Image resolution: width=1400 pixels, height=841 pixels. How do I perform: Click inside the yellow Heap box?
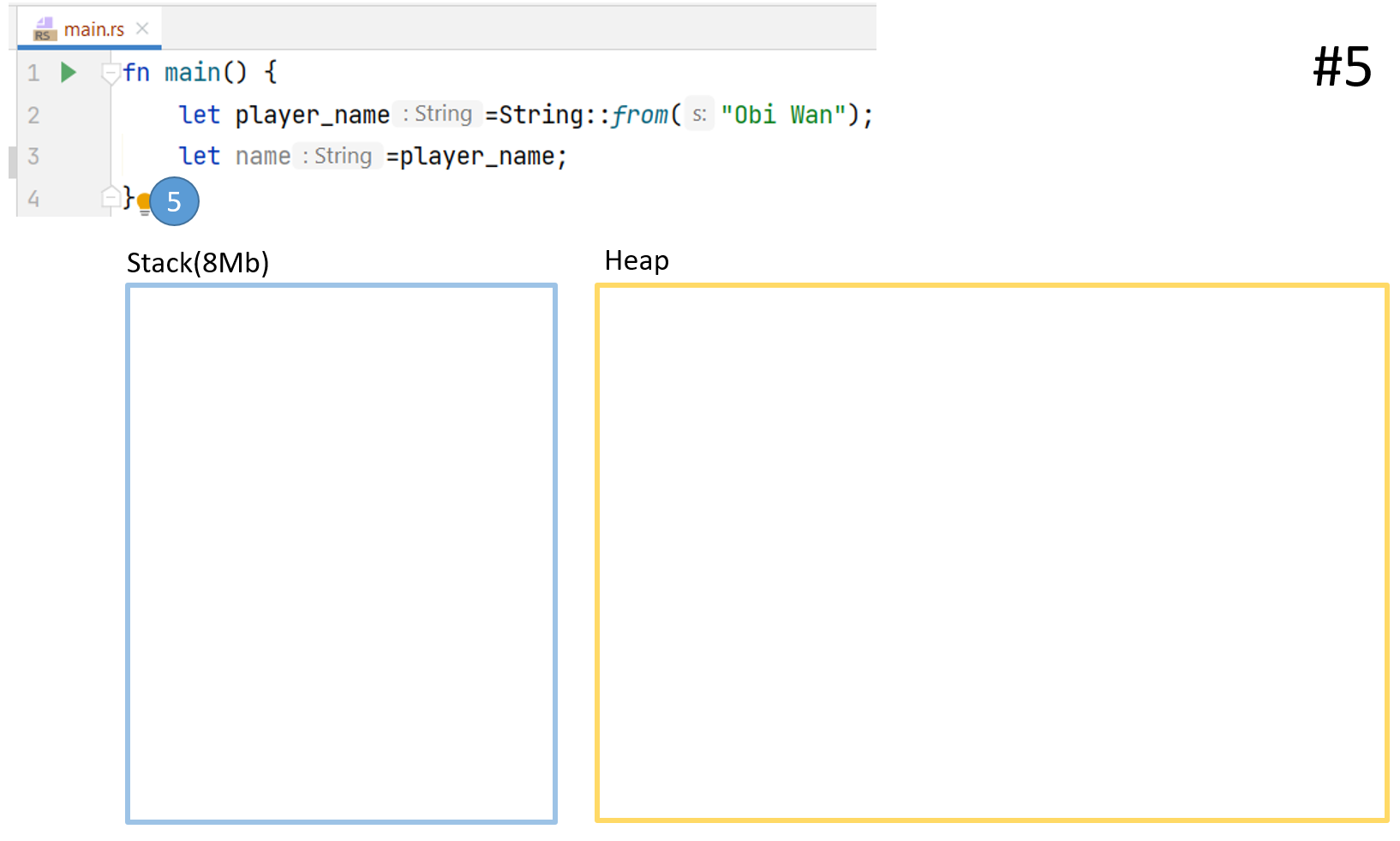[991, 553]
